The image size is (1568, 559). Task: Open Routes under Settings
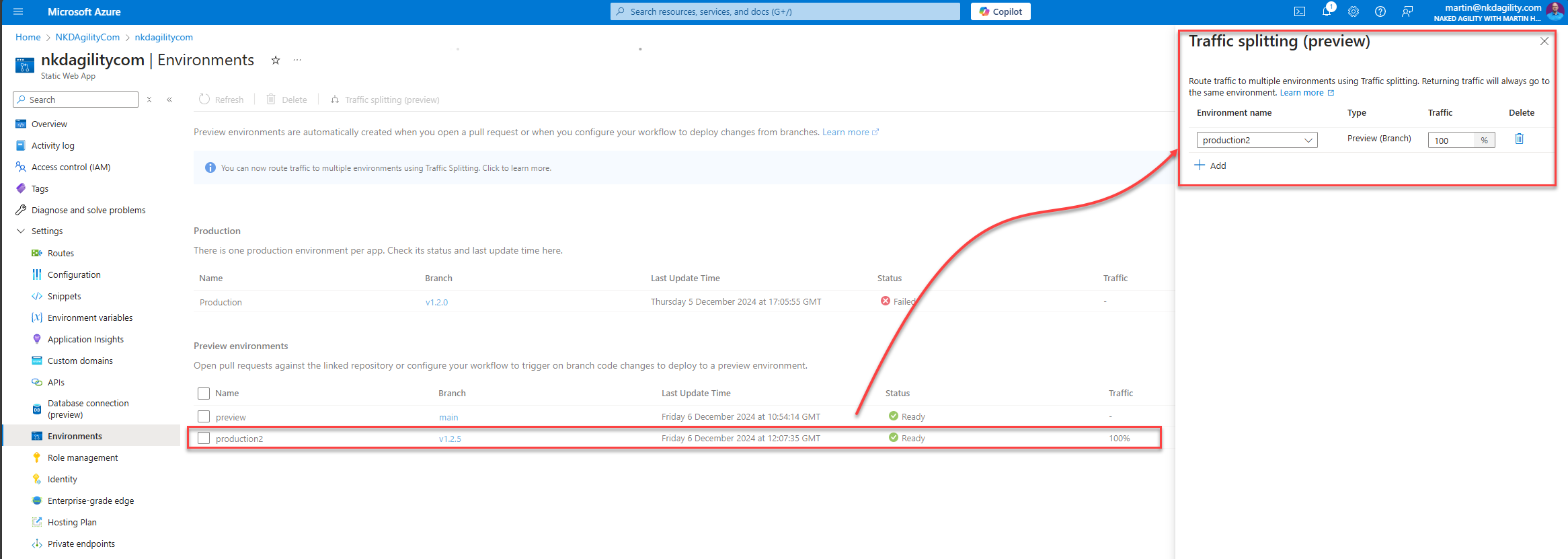pyautogui.click(x=61, y=253)
